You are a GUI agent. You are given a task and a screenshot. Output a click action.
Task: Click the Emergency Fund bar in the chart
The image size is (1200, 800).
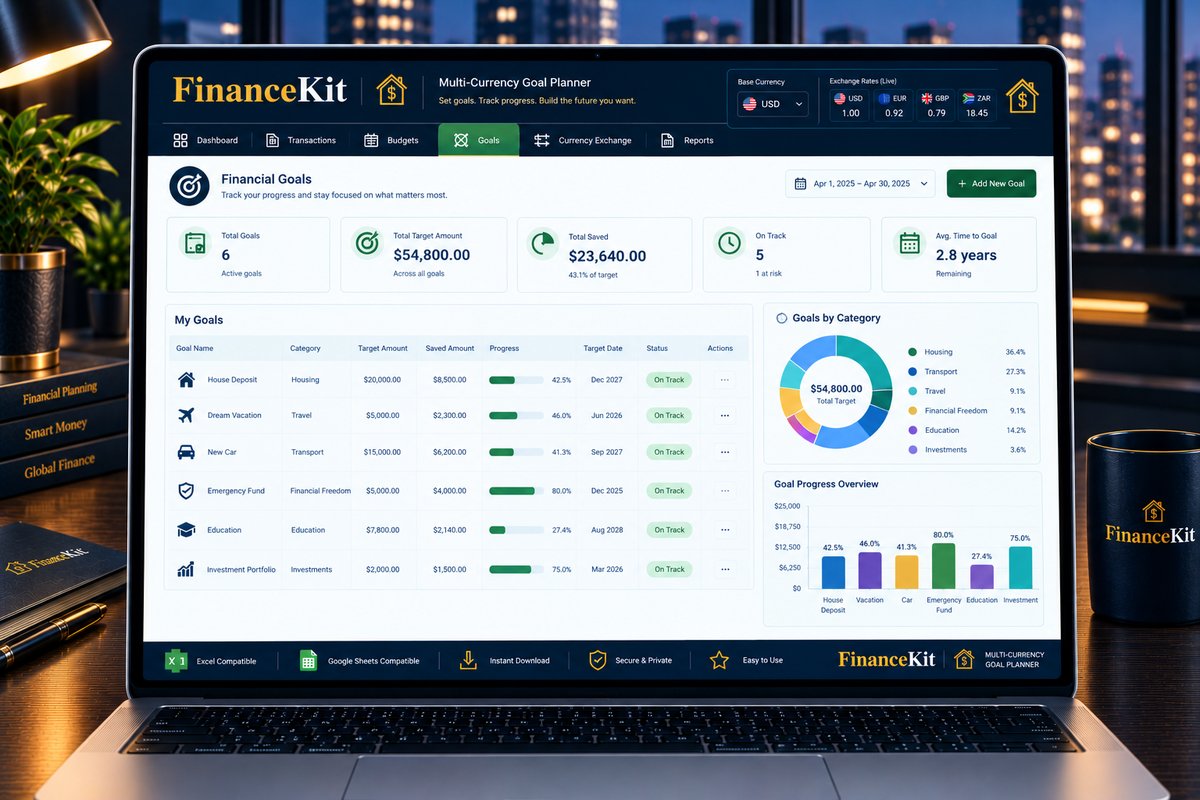(943, 566)
